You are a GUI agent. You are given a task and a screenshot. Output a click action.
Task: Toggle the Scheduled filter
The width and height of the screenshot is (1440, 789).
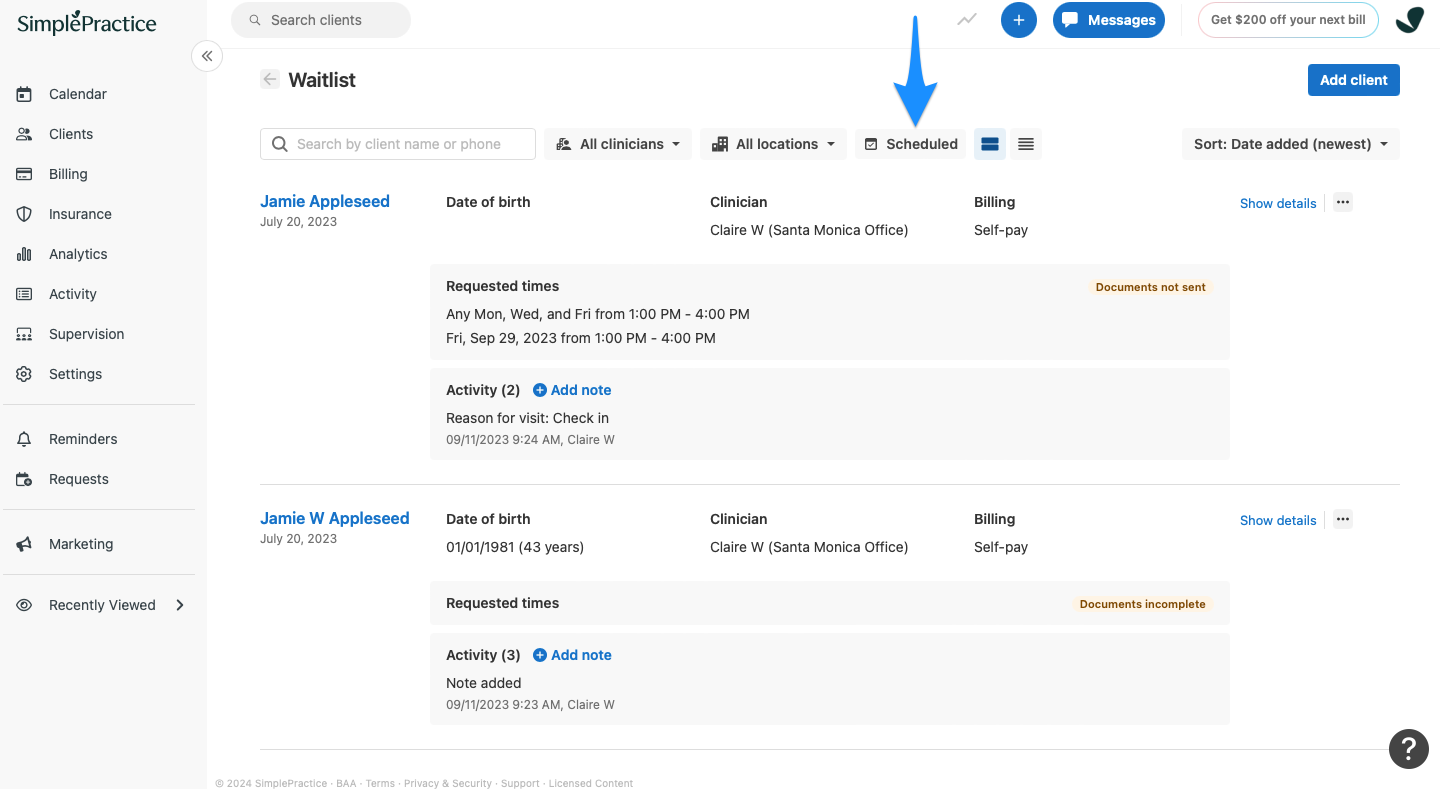click(911, 144)
